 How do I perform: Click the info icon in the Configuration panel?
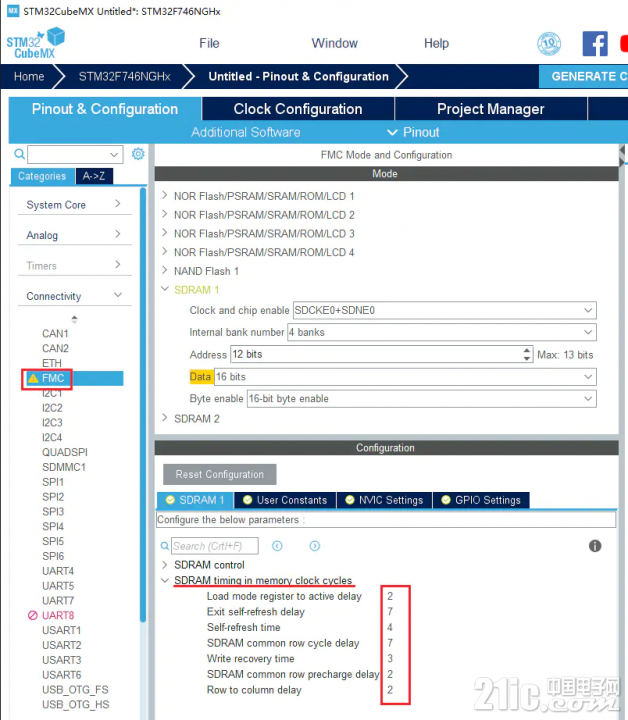pyautogui.click(x=594, y=546)
